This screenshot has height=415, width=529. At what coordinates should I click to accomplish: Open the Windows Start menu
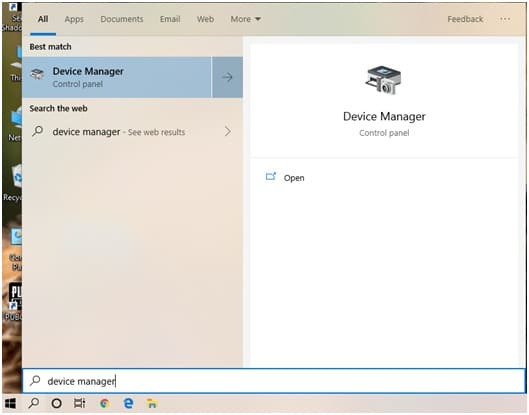coord(10,403)
